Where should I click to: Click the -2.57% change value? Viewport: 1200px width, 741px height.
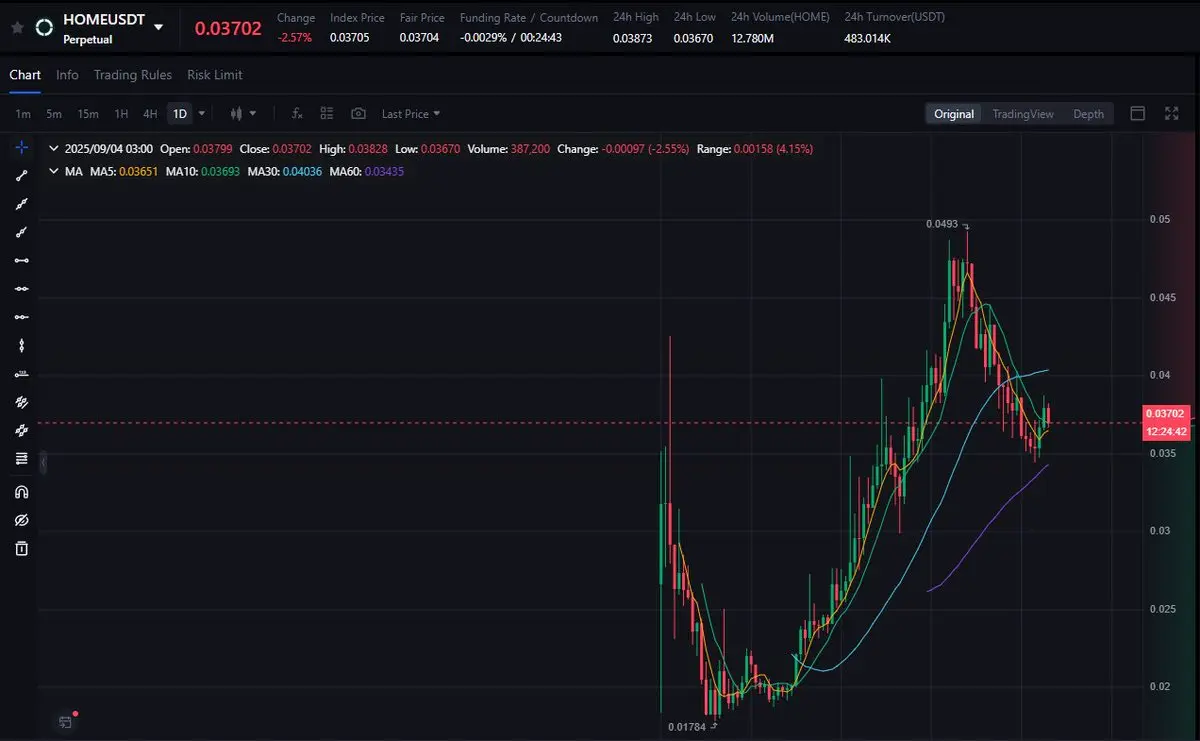click(x=294, y=38)
